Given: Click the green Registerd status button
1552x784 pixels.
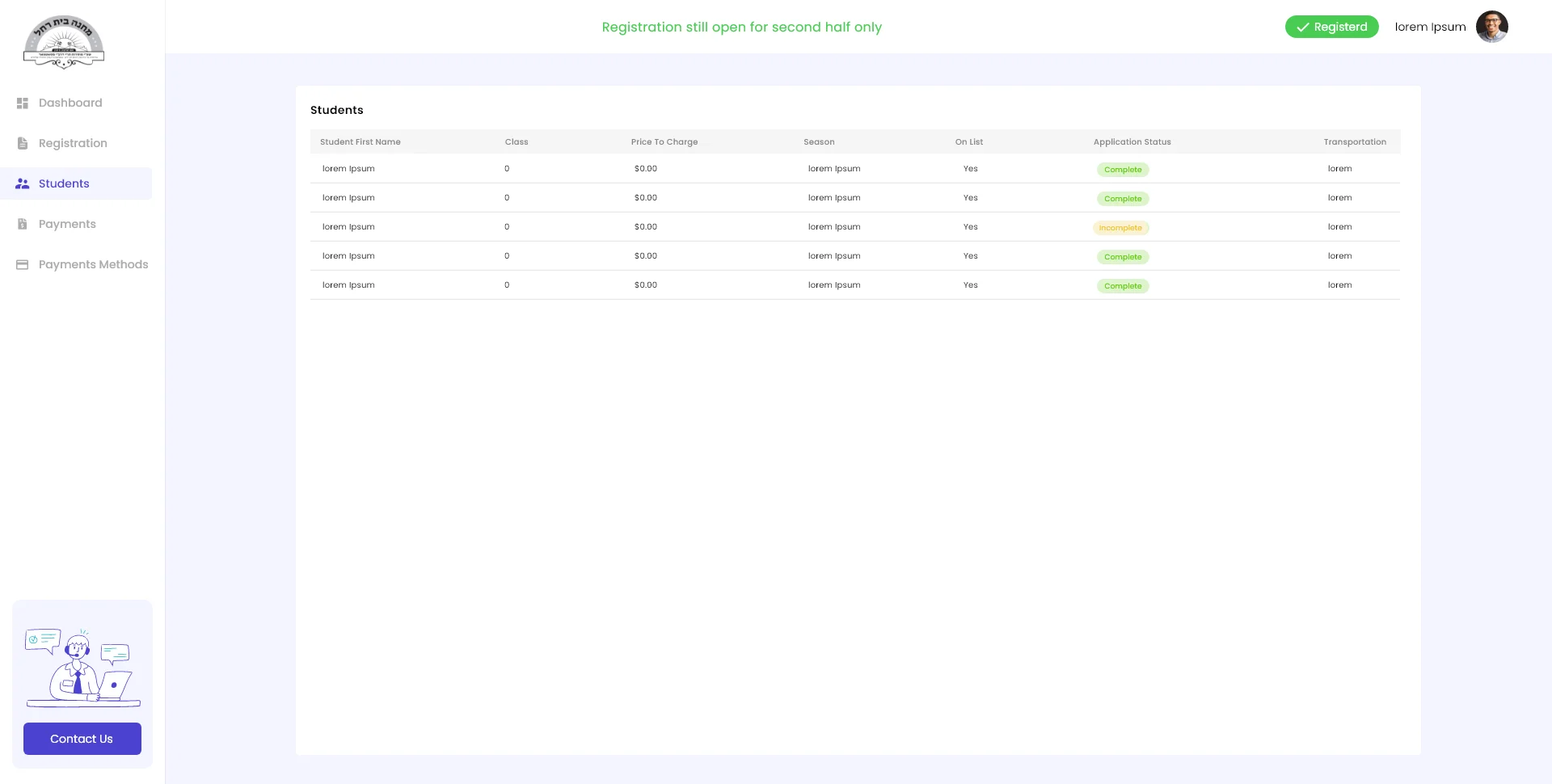Looking at the screenshot, I should (1331, 27).
